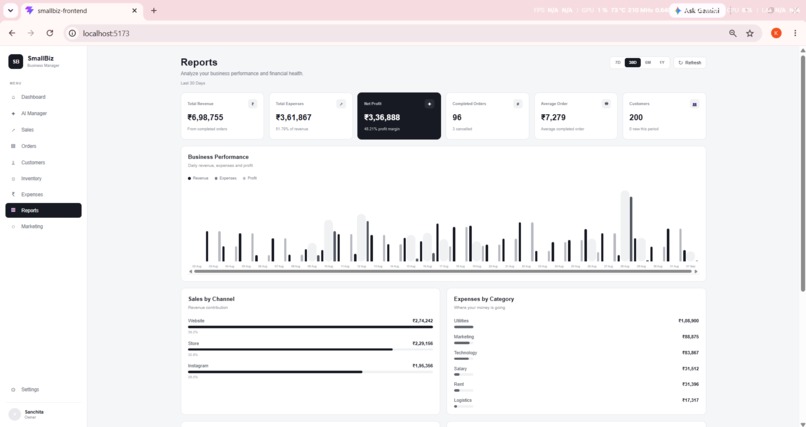Viewport: 806px width, 427px height.
Task: Go to Sales in the sidebar
Action: pyautogui.click(x=43, y=130)
